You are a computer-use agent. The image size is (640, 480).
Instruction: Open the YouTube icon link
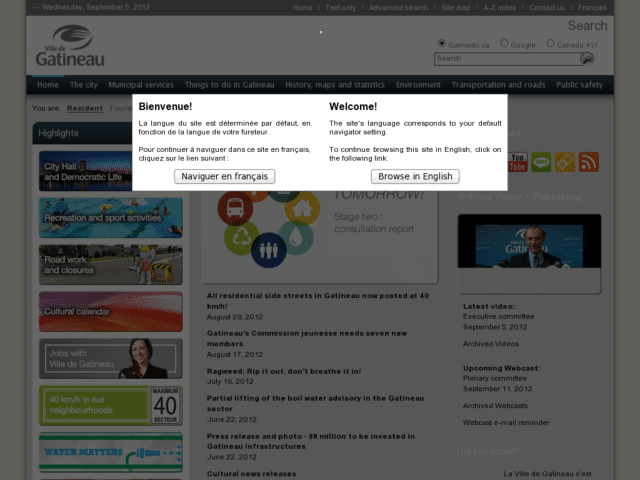[518, 162]
